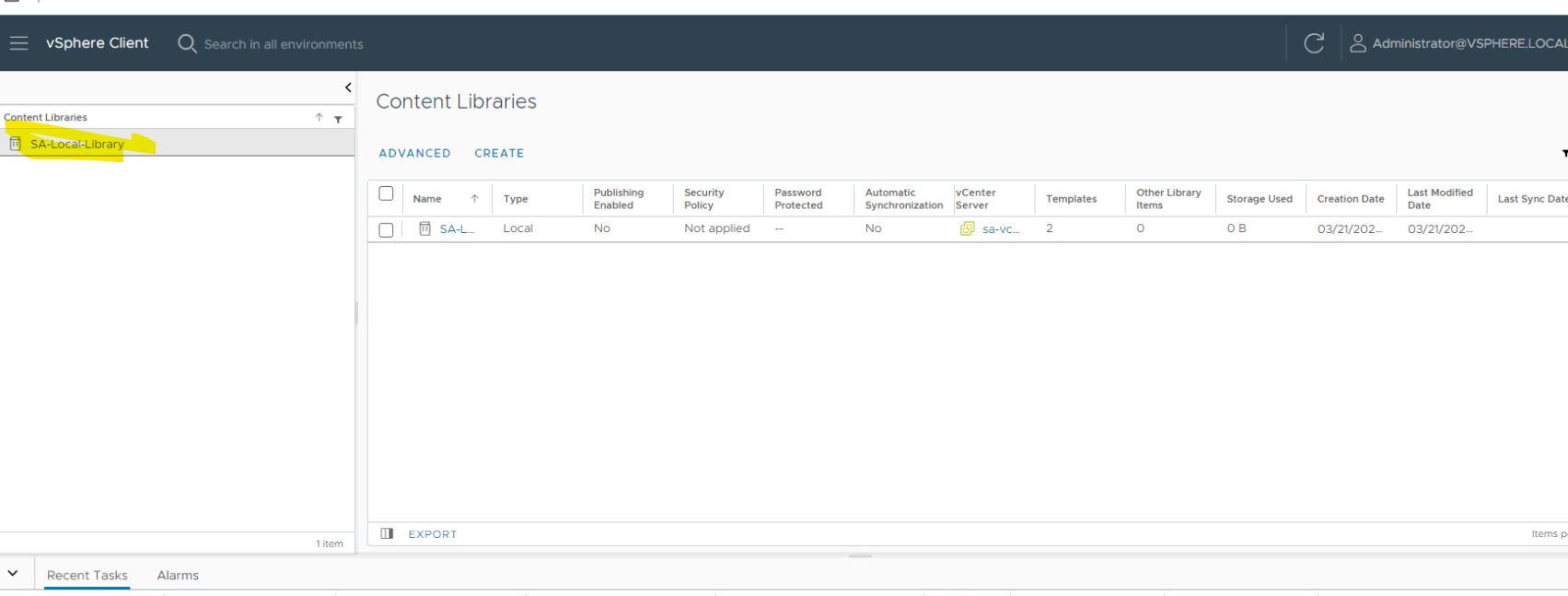Collapse the left navigation pane arrow
Viewport: 1568px width, 596px height.
tap(348, 88)
